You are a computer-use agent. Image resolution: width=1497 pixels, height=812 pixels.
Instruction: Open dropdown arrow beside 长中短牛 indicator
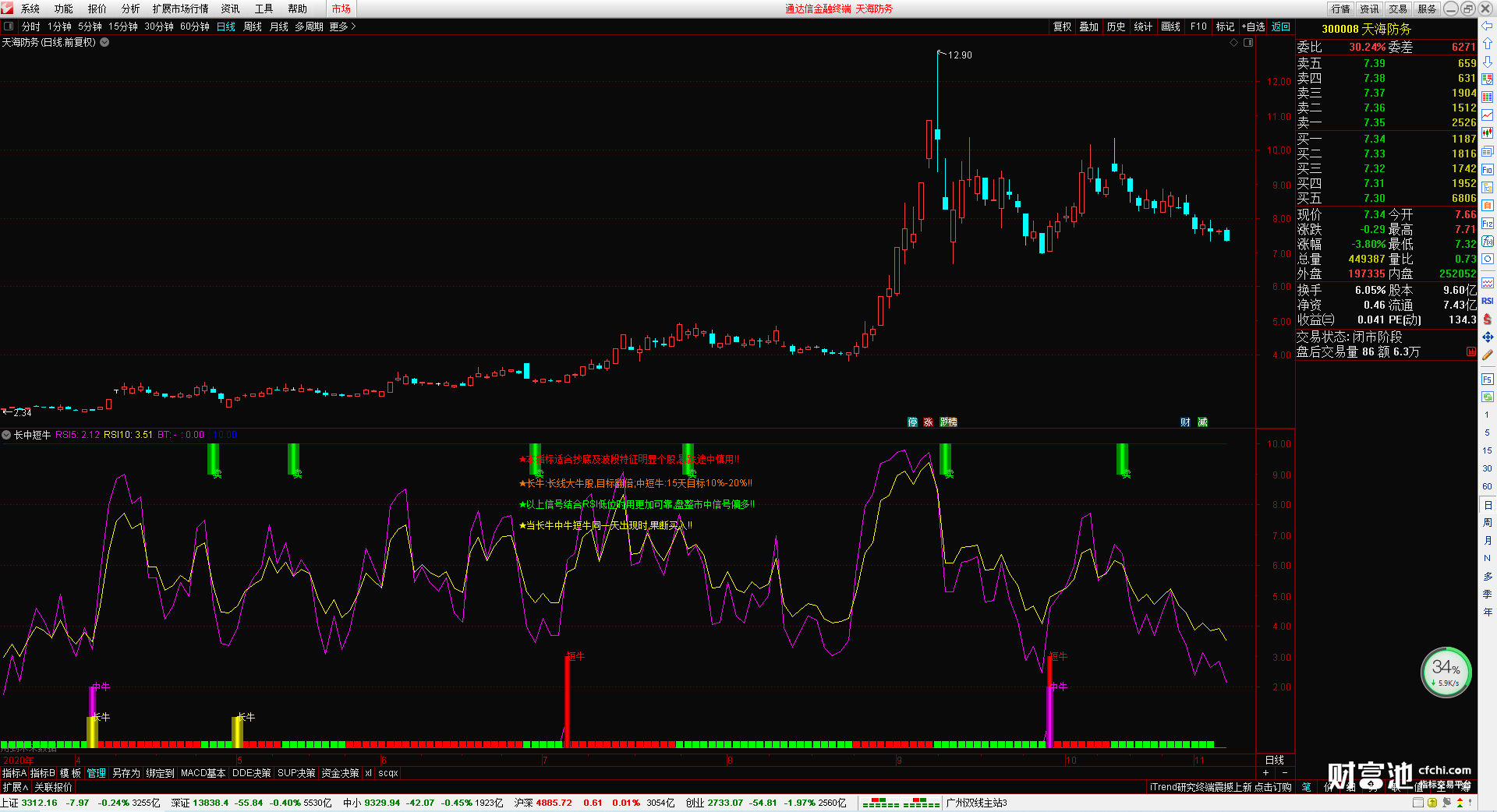(6, 435)
